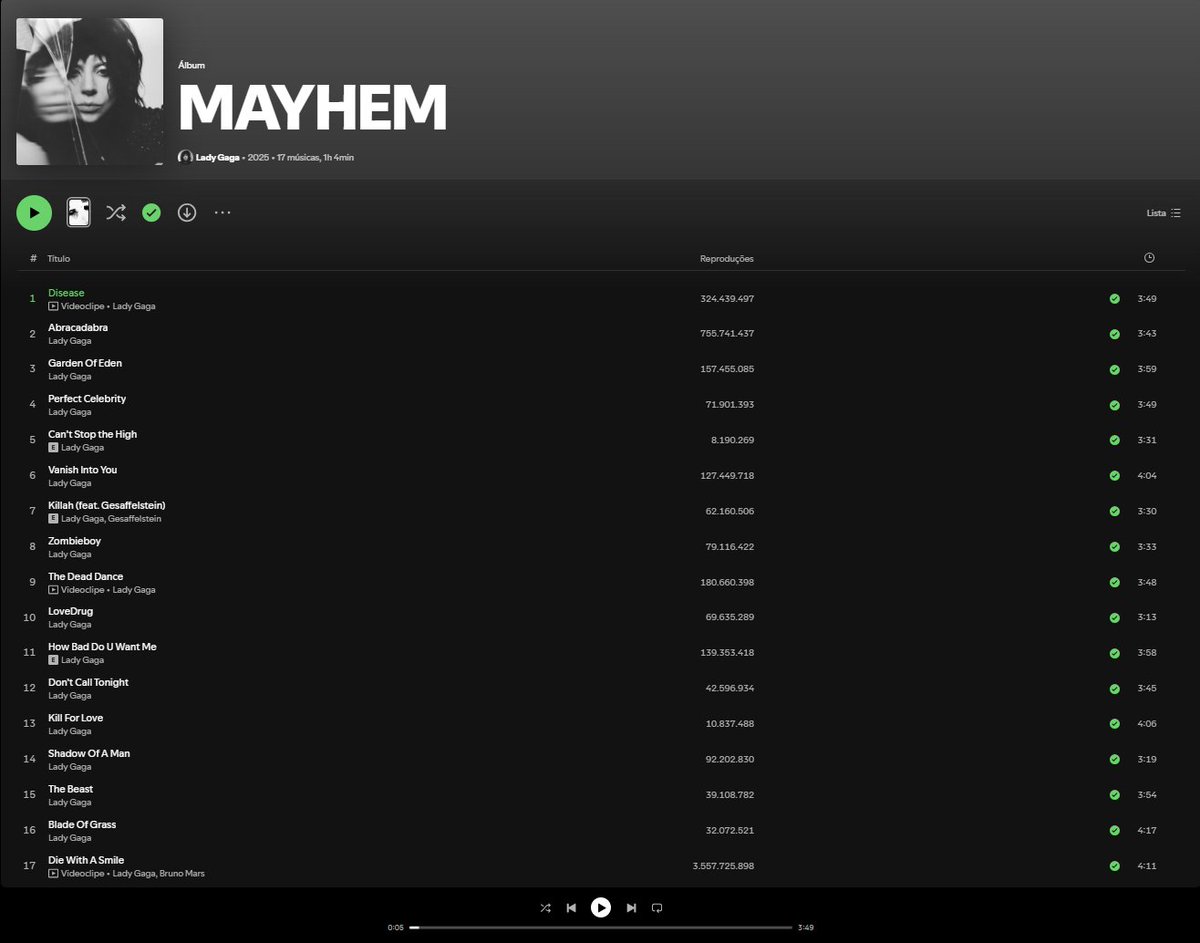The image size is (1200, 943).
Task: Select How Bad Do U Want Me
Action: 103,647
